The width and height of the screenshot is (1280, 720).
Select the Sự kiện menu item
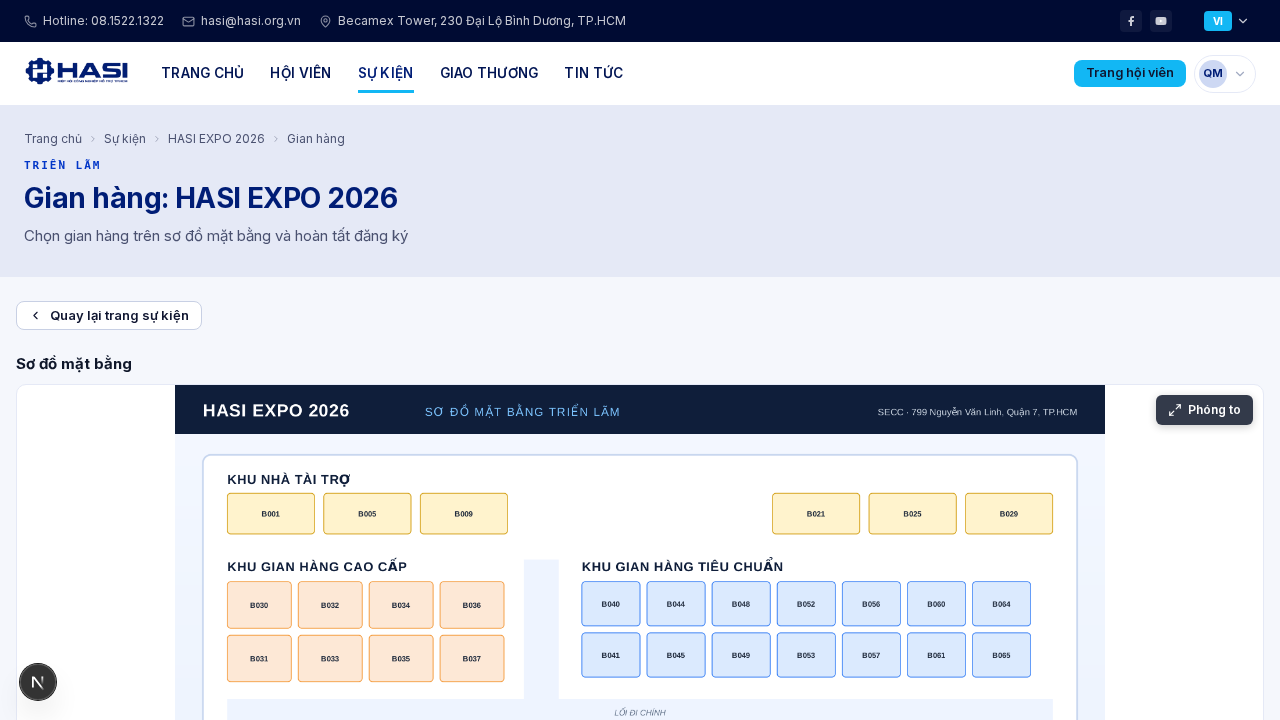386,73
